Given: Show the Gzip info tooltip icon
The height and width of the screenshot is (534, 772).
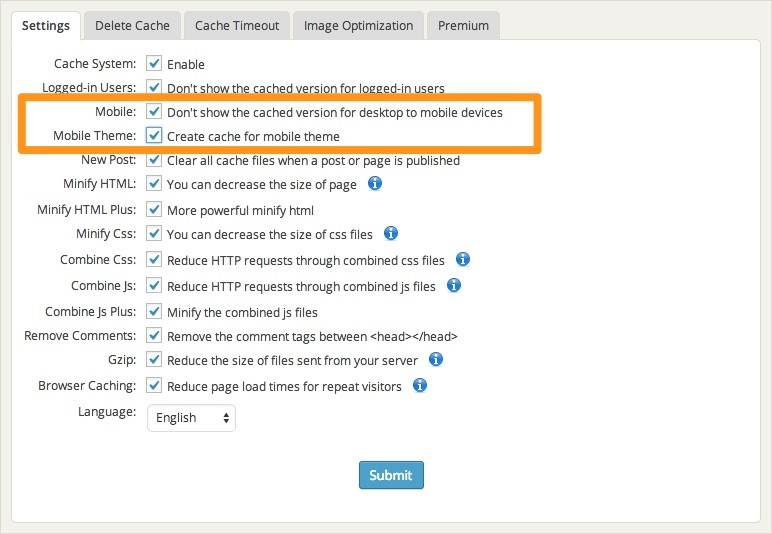Looking at the screenshot, I should click(x=436, y=359).
